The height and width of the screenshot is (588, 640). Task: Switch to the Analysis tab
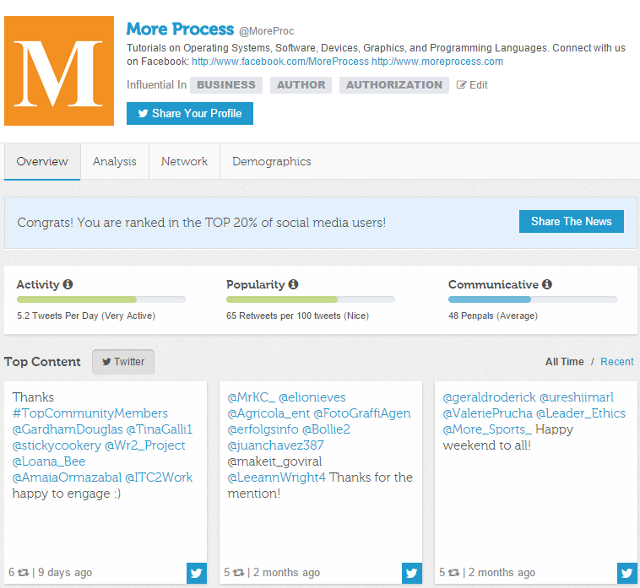tap(114, 161)
